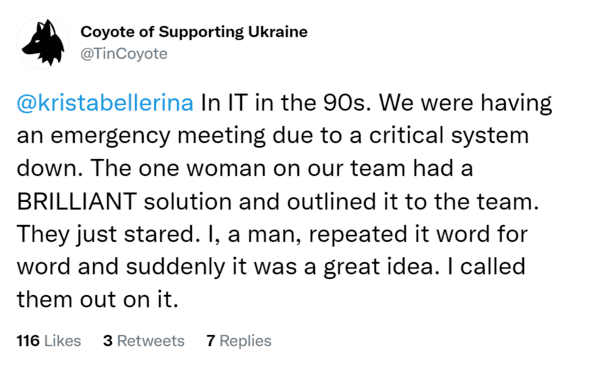Select the Retweets label text
Viewport: 600px width, 385px height.
point(151,341)
